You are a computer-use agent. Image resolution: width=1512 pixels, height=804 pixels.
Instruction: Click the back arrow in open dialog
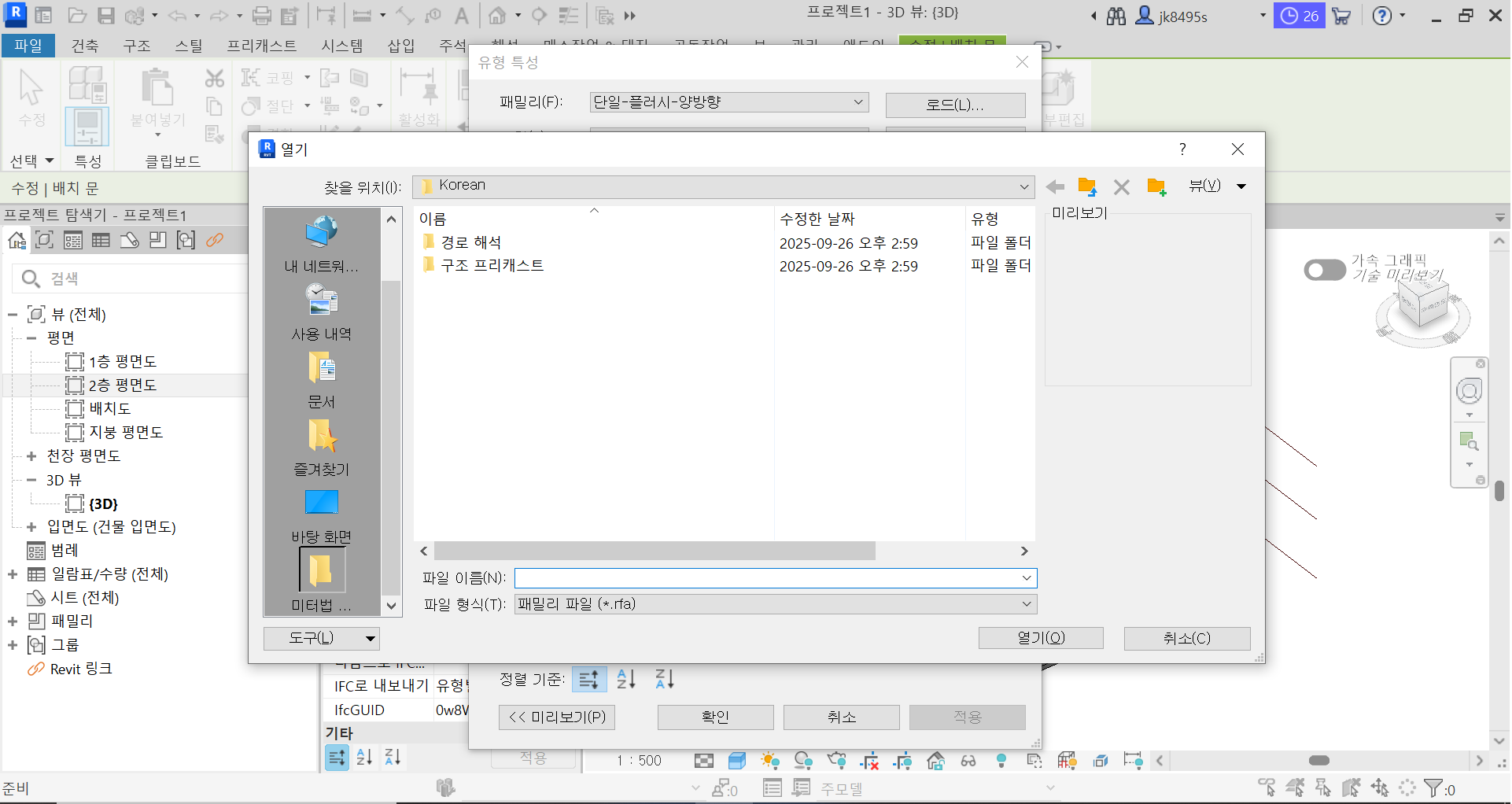click(x=1055, y=187)
